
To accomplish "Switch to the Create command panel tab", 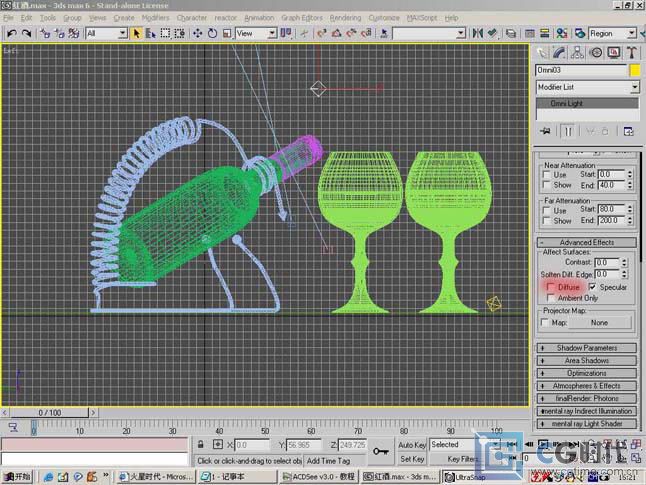I will (542, 53).
